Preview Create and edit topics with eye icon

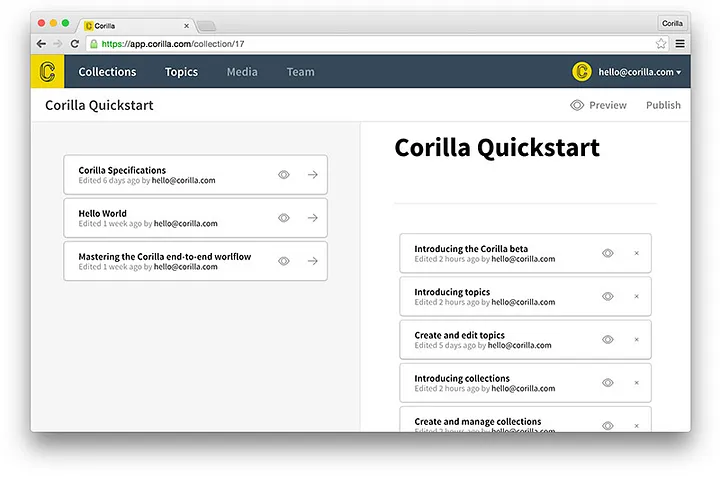click(608, 339)
